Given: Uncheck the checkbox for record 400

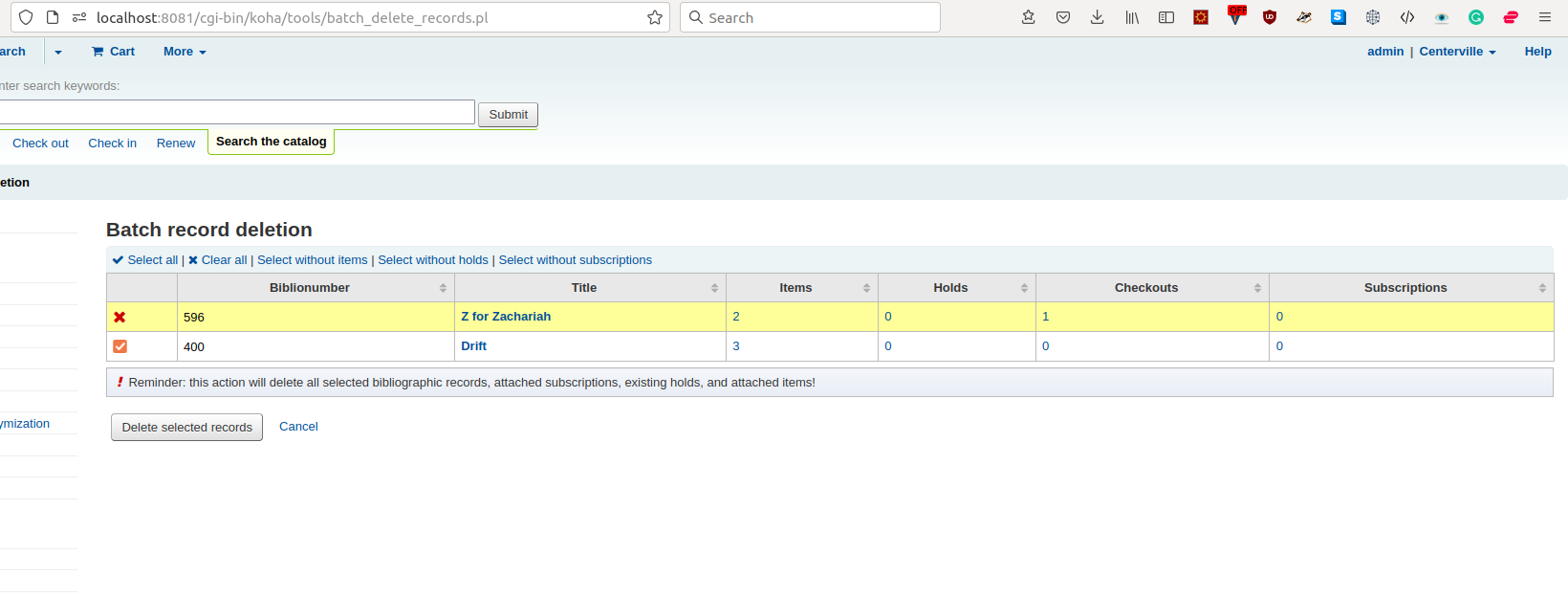Looking at the screenshot, I should [120, 346].
